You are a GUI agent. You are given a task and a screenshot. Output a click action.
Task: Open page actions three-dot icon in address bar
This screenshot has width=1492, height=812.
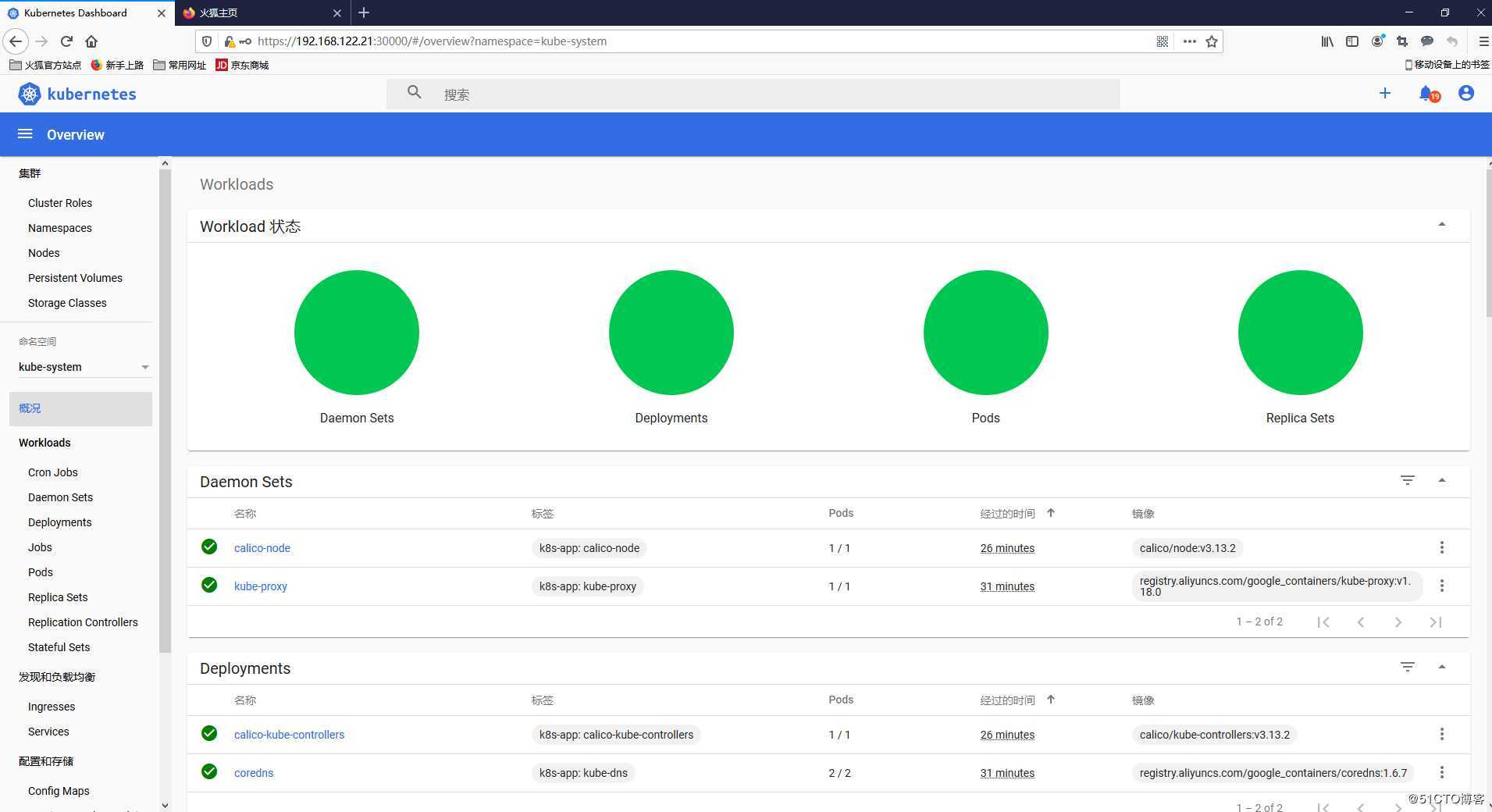point(1190,41)
